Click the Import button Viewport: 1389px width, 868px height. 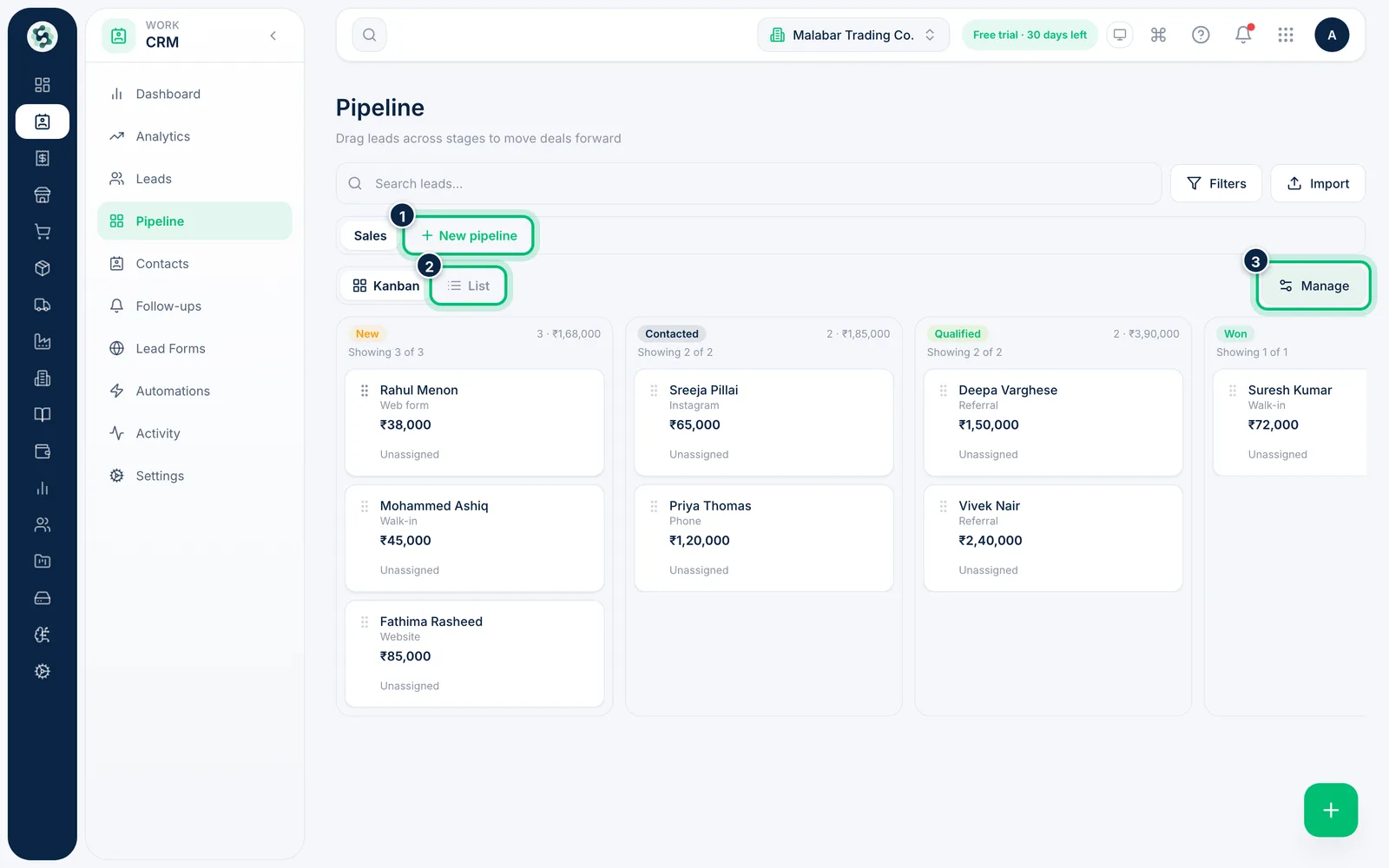pos(1318,183)
